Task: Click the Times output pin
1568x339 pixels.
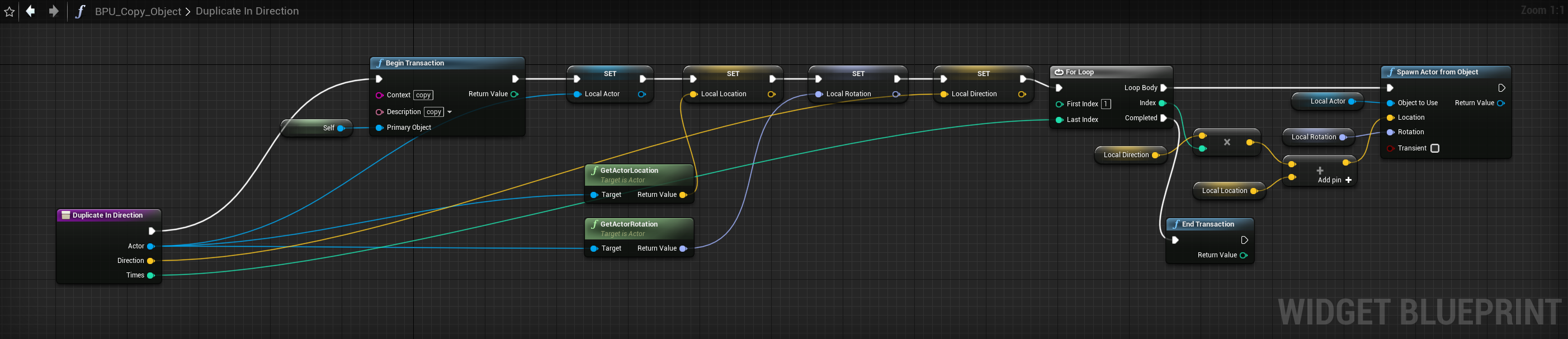Action: point(151,276)
